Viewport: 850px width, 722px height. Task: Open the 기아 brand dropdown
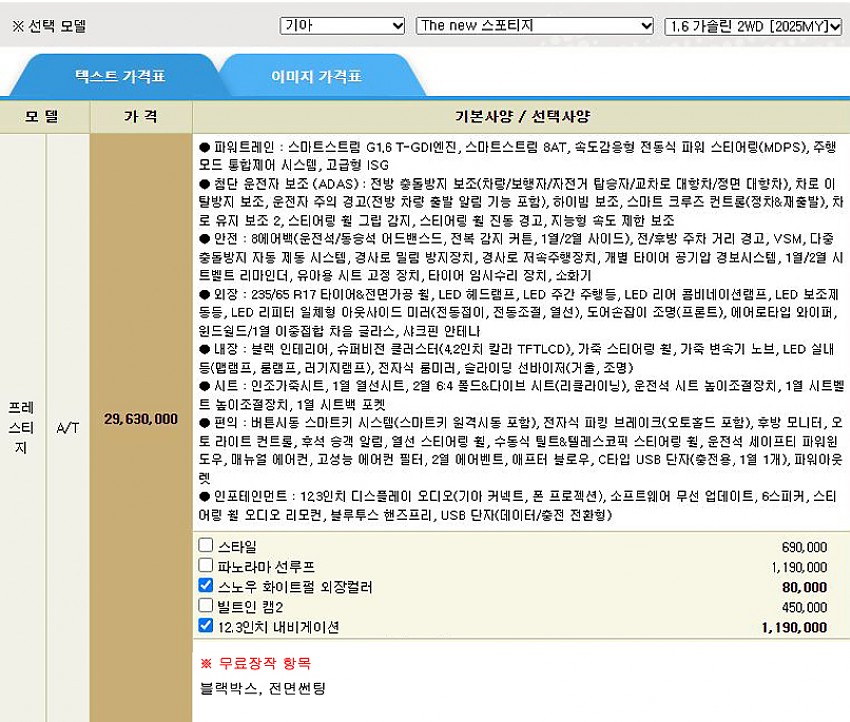pyautogui.click(x=342, y=26)
